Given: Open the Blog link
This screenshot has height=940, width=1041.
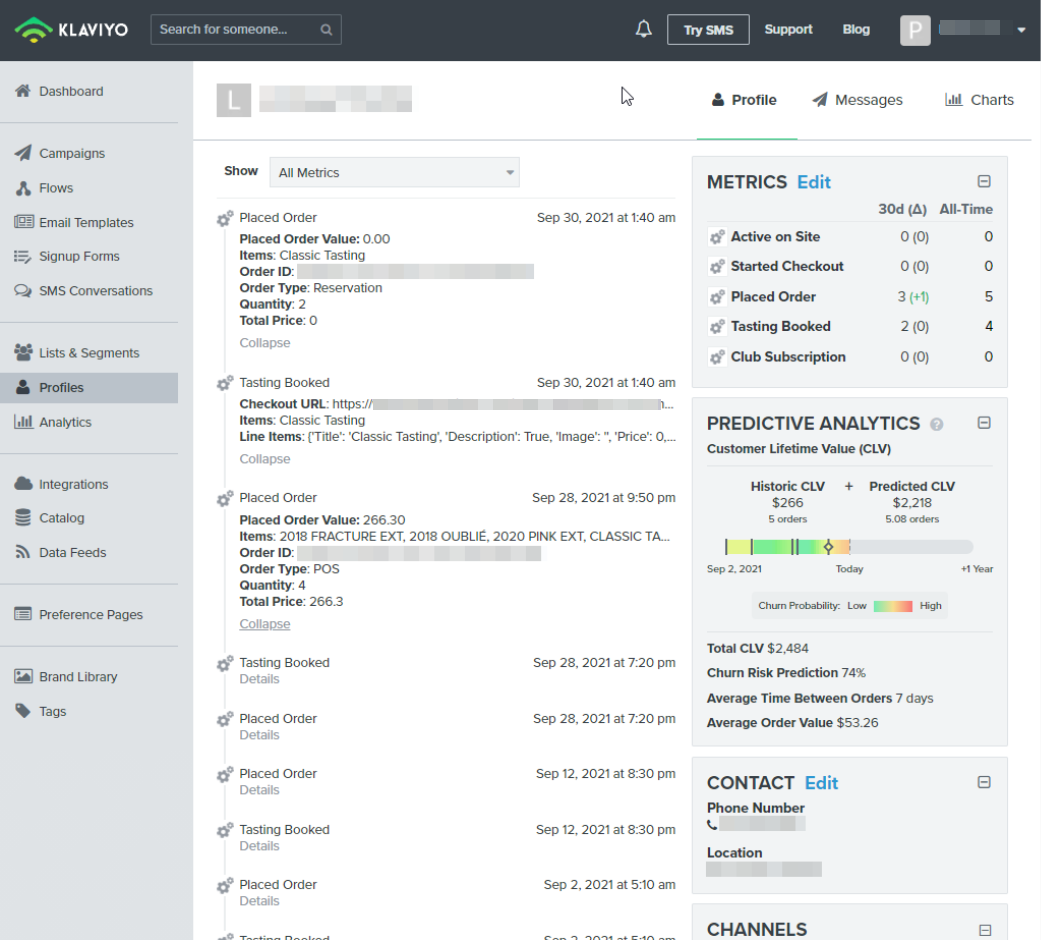Looking at the screenshot, I should pos(856,30).
